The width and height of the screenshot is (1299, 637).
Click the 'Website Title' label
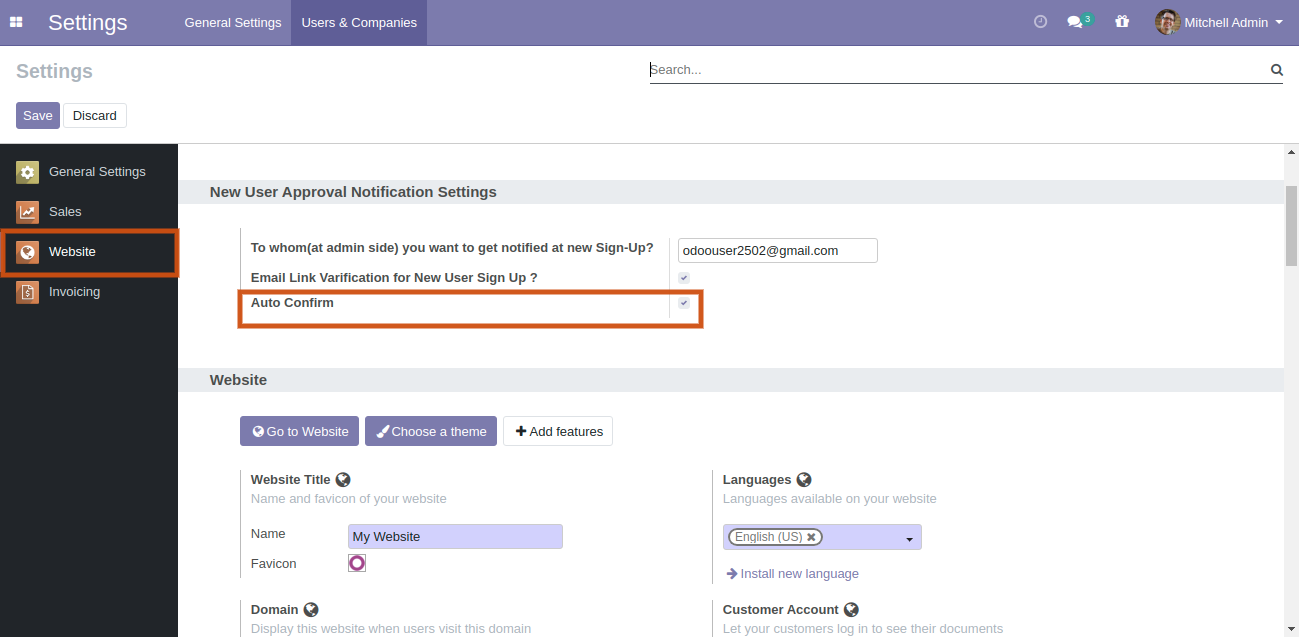(x=290, y=480)
